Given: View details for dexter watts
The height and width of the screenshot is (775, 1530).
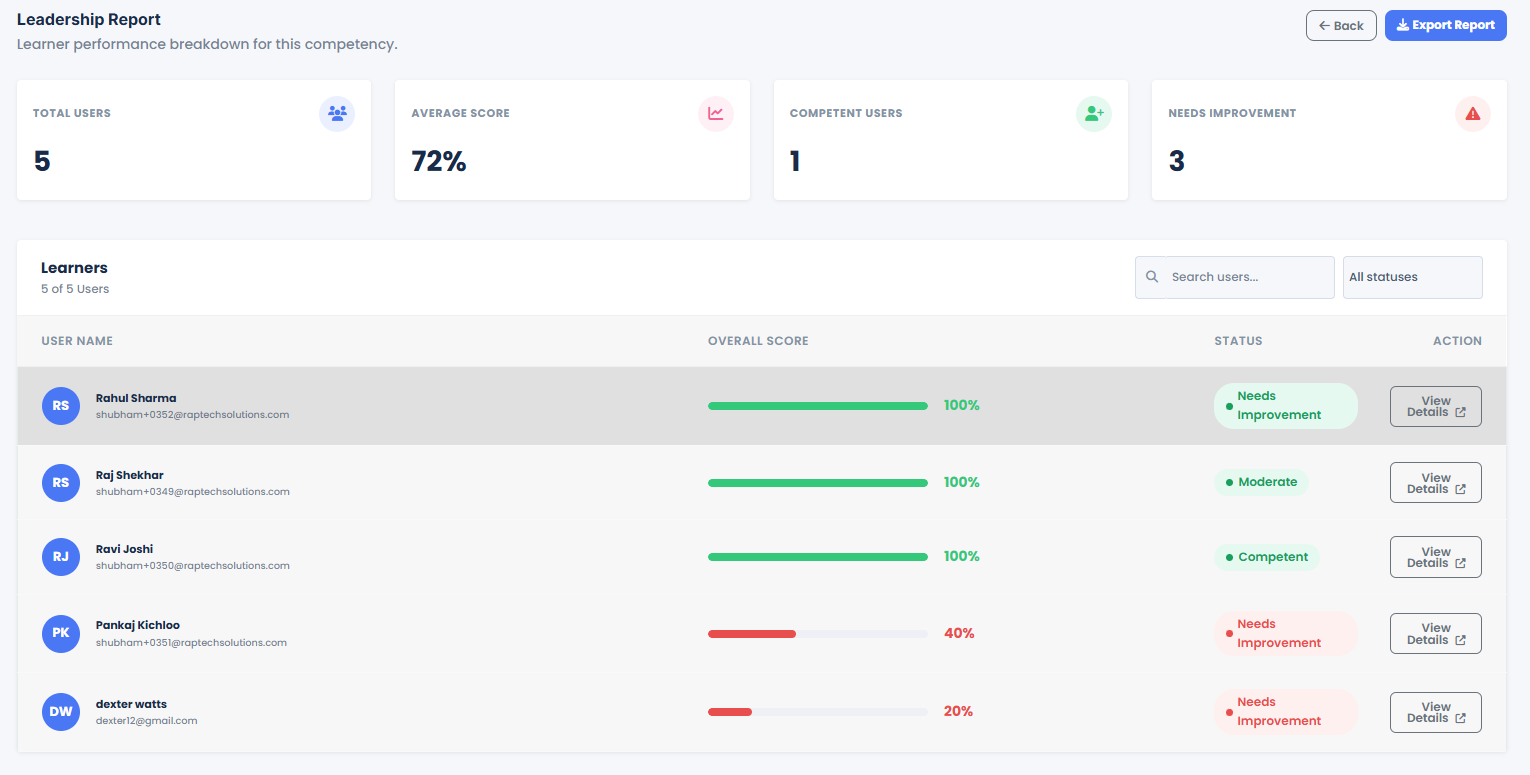Looking at the screenshot, I should 1436,712.
